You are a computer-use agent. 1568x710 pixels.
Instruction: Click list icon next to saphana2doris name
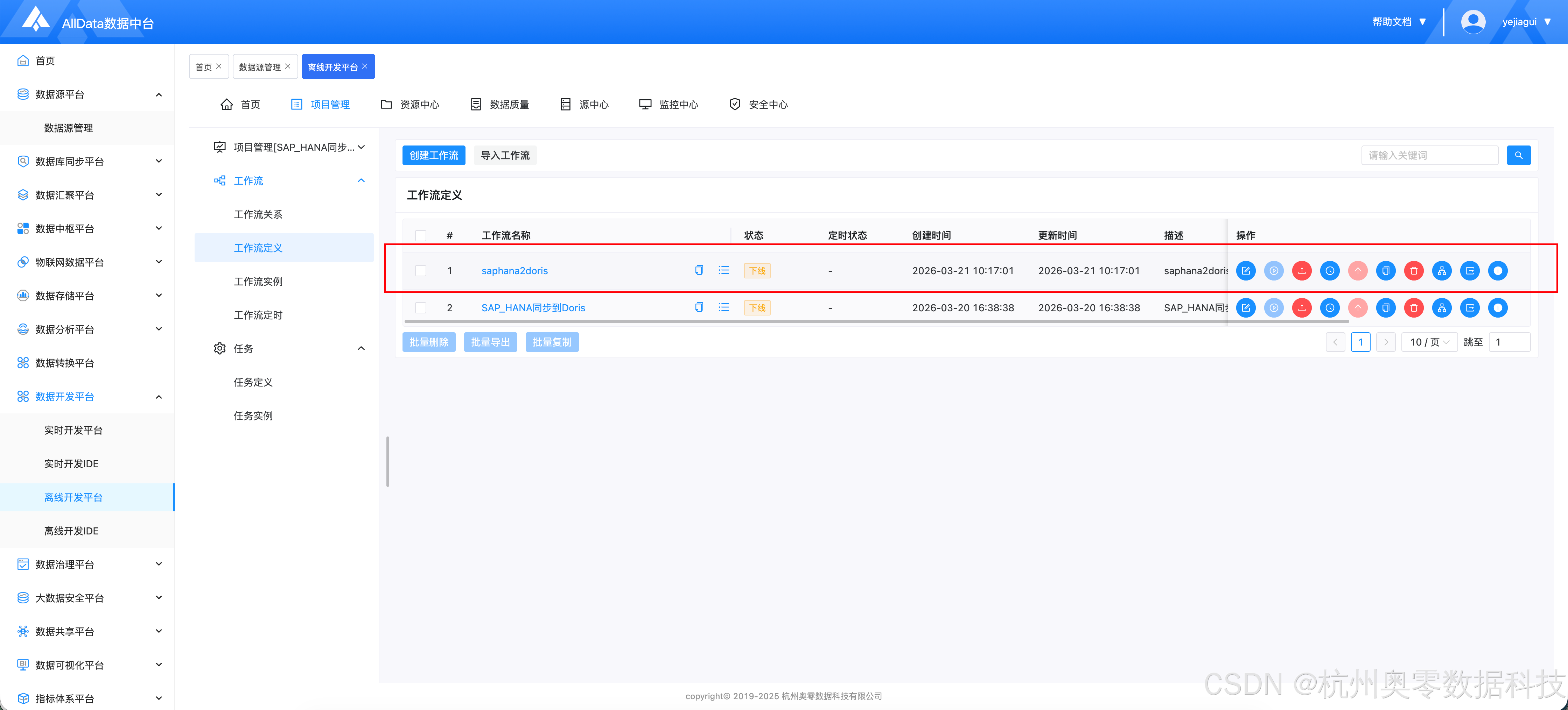pyautogui.click(x=723, y=270)
